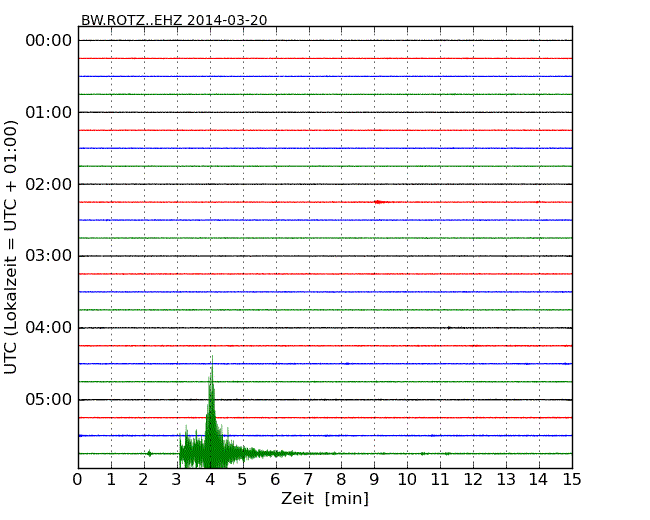Click the plot title BW.ROTZ..EHZ 2014-03-20
Viewport: 650px width, 520px height.
click(x=174, y=20)
